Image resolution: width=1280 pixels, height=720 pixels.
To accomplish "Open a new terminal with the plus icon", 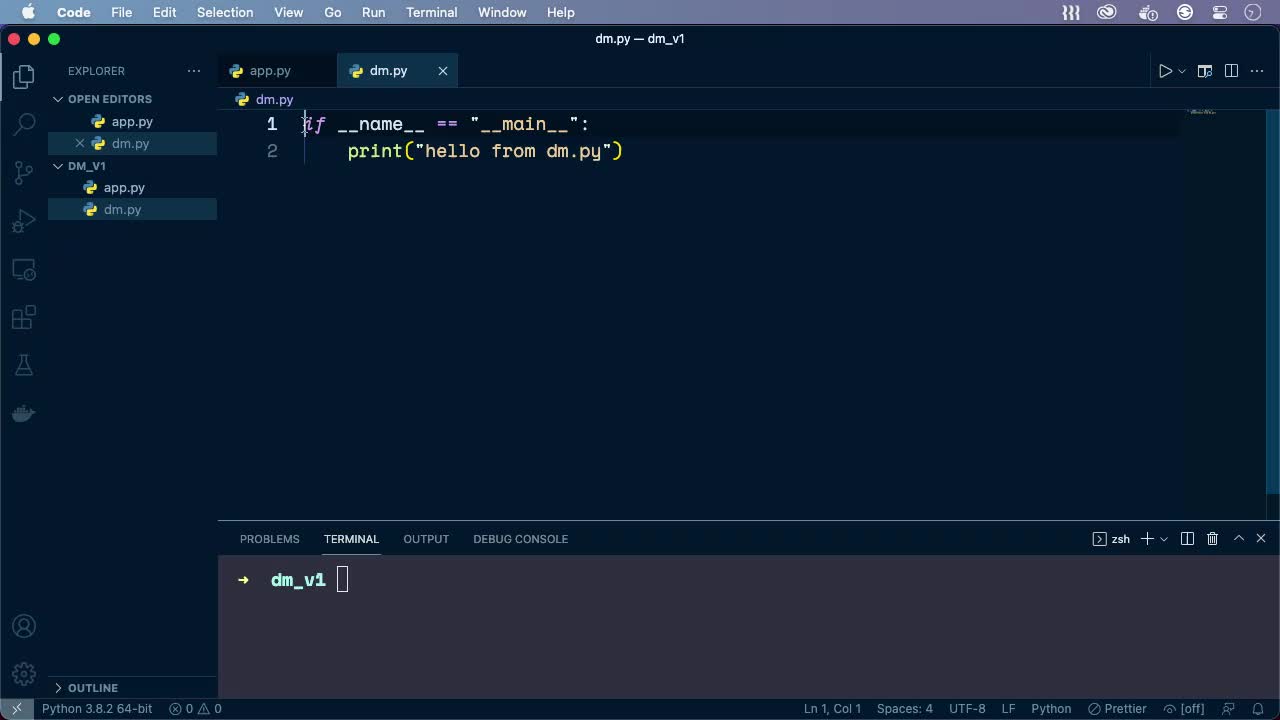I will click(1146, 538).
